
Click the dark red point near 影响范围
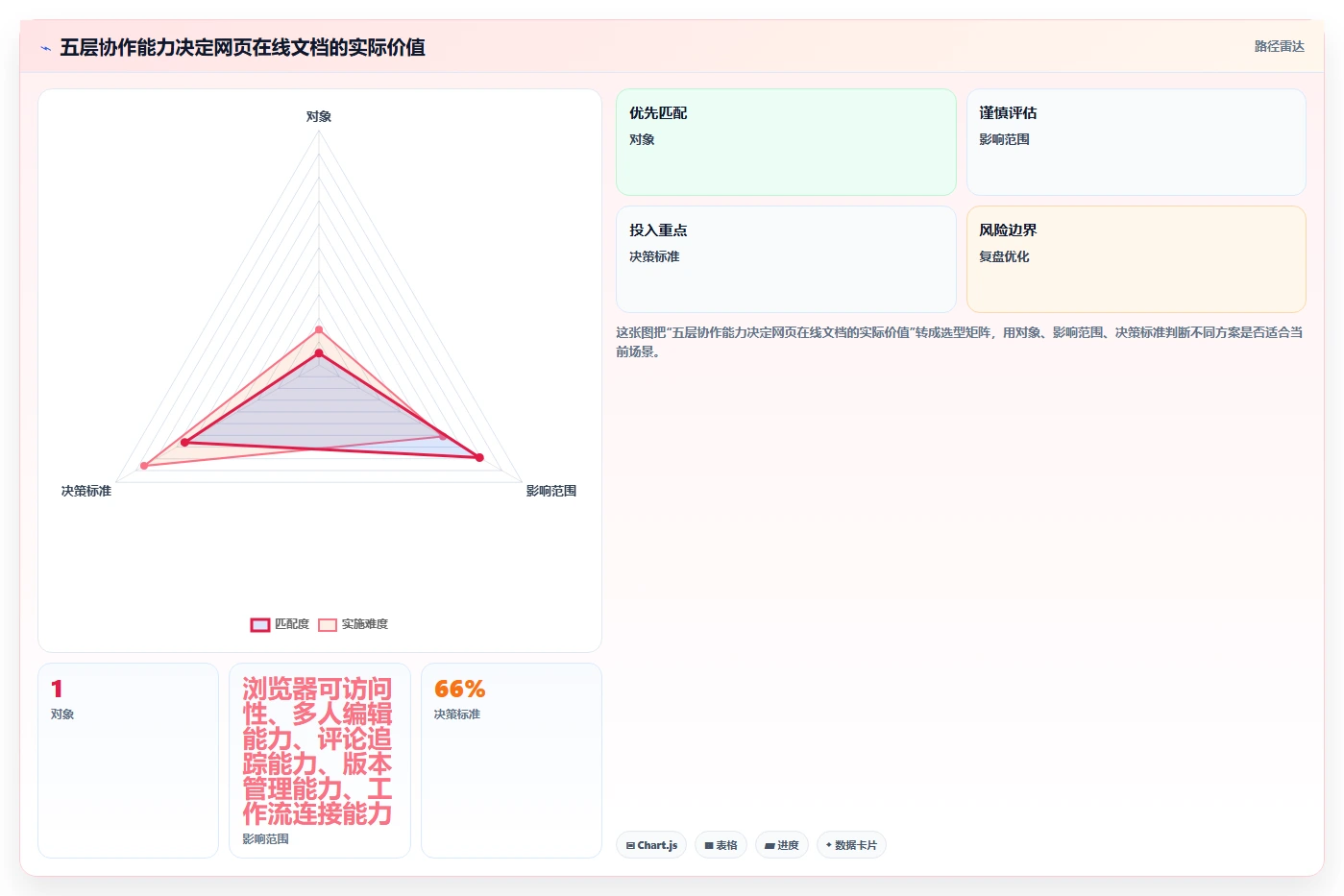[479, 458]
